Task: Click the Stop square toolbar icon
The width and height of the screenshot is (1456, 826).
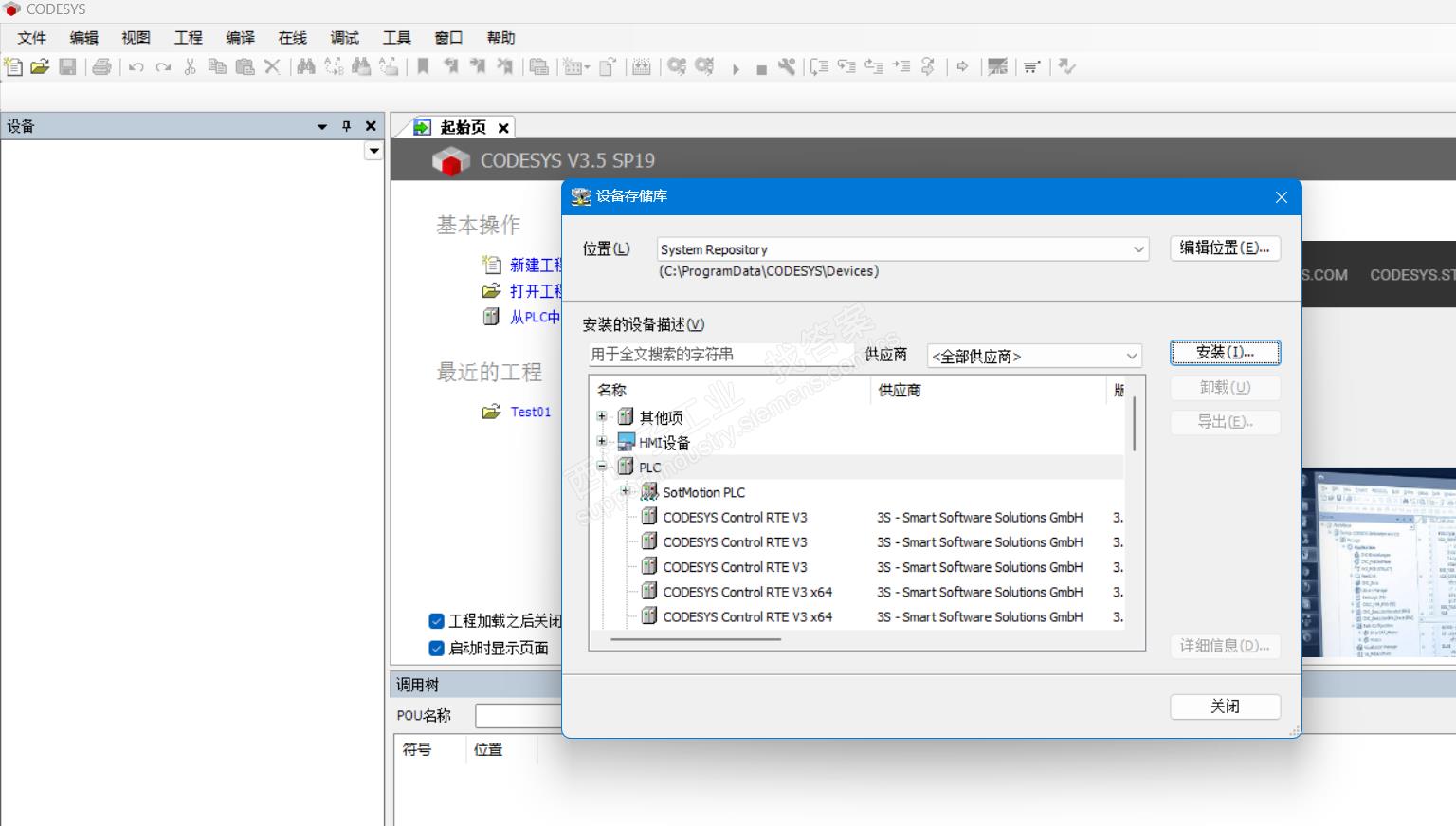Action: tap(761, 69)
